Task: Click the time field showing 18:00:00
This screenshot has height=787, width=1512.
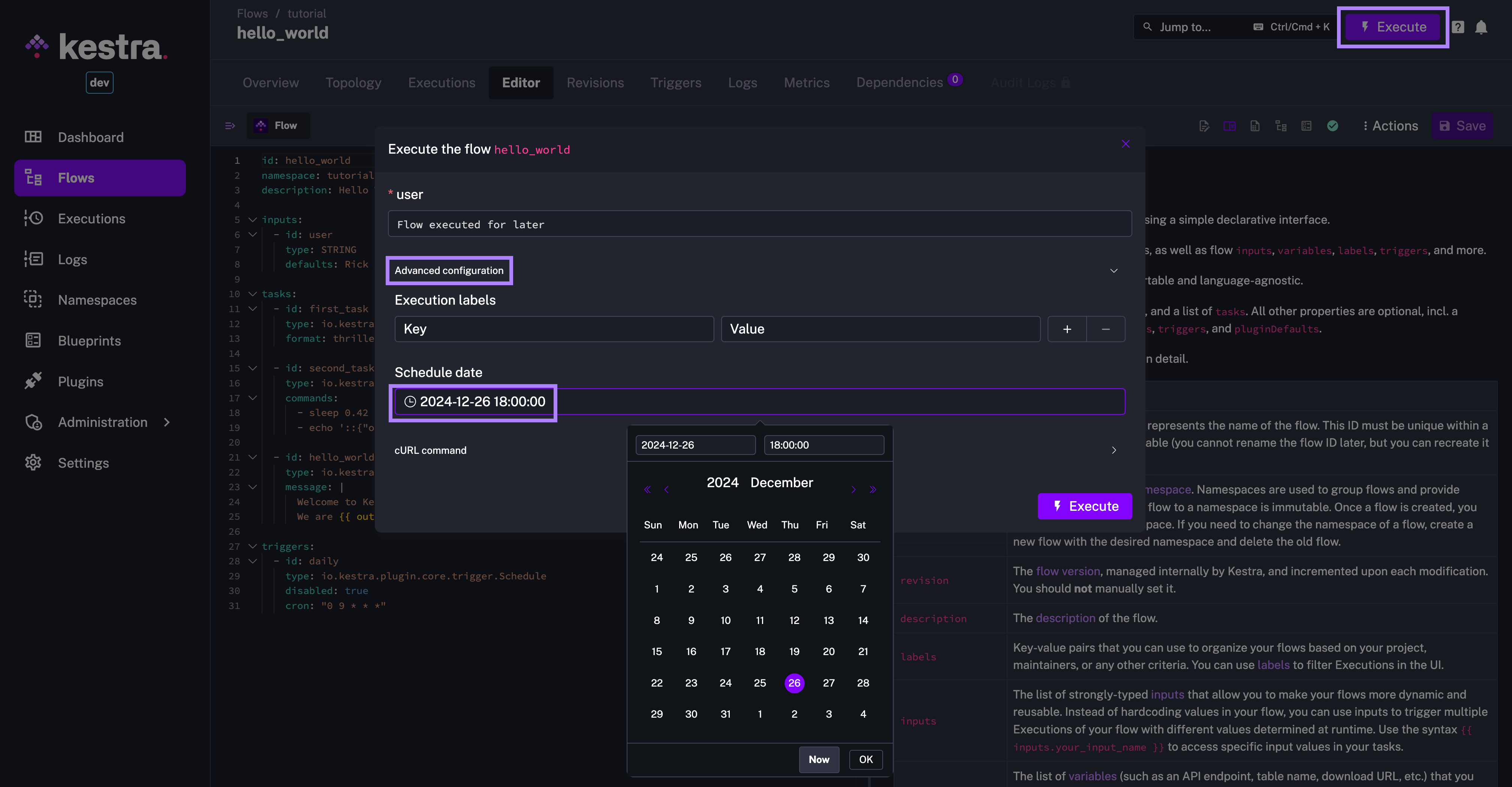Action: [823, 445]
